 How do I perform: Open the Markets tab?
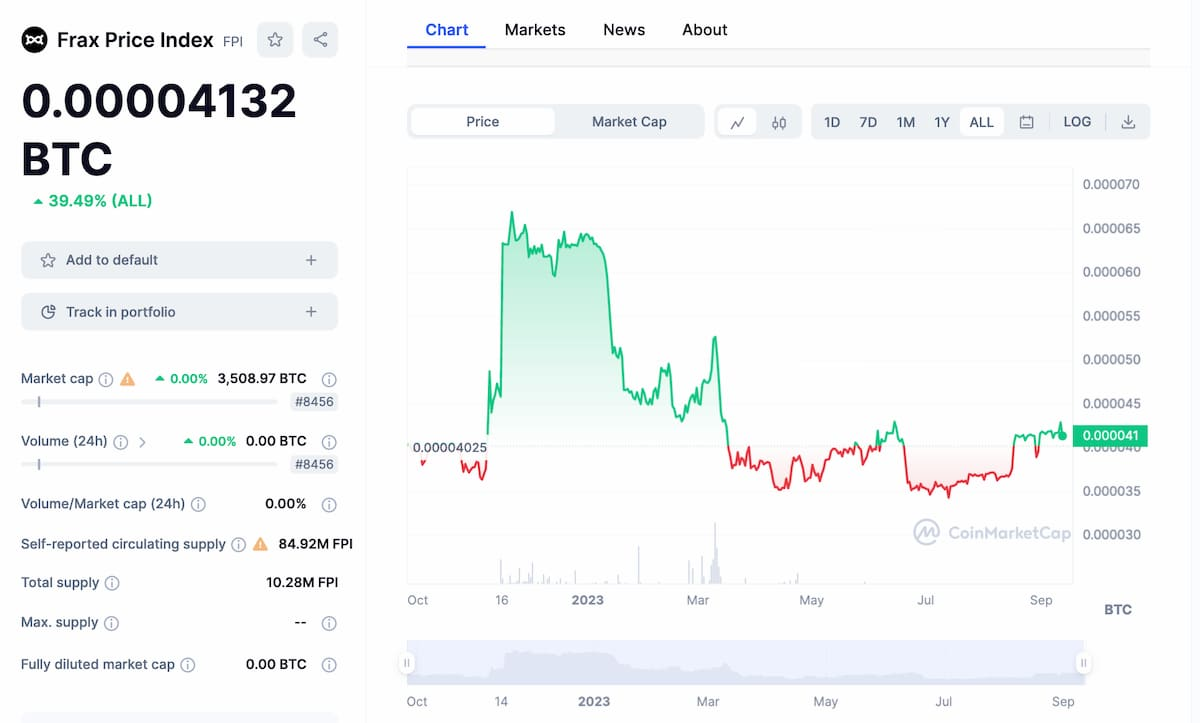tap(535, 30)
